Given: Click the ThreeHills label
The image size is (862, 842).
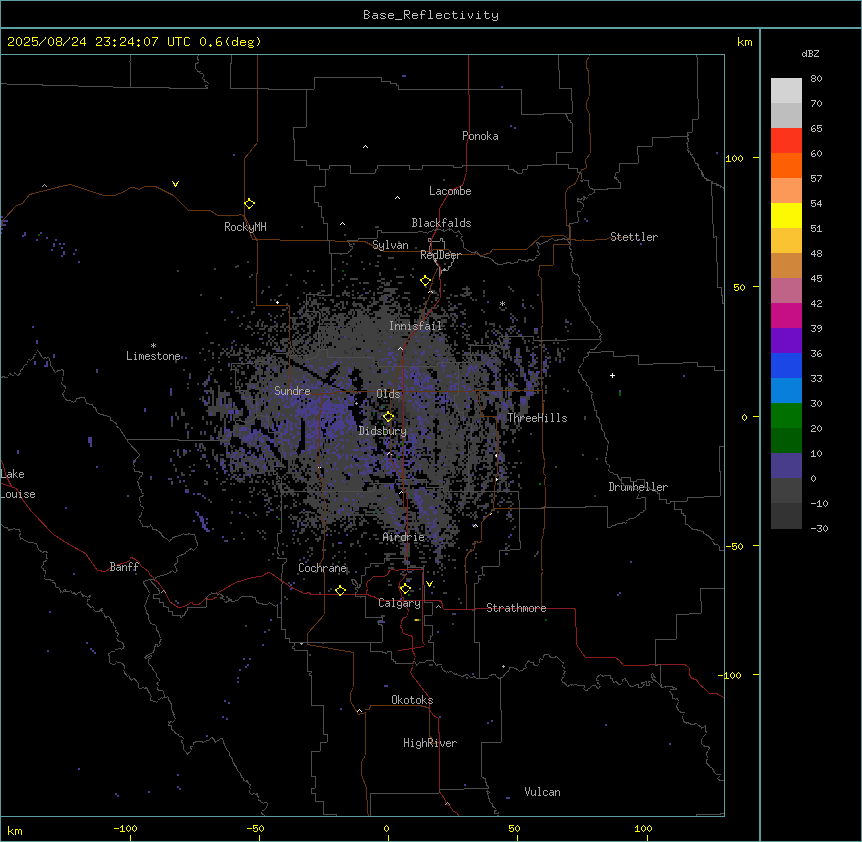Looking at the screenshot, I should 537,418.
